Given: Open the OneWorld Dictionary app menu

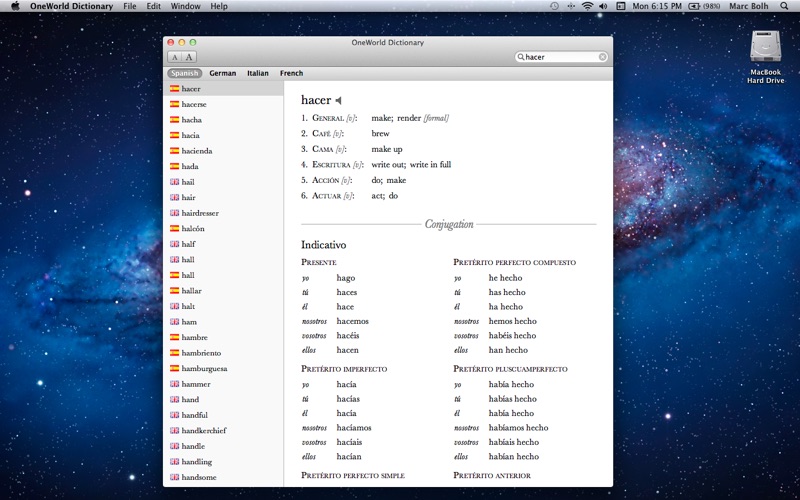Looking at the screenshot, I should click(x=71, y=6).
